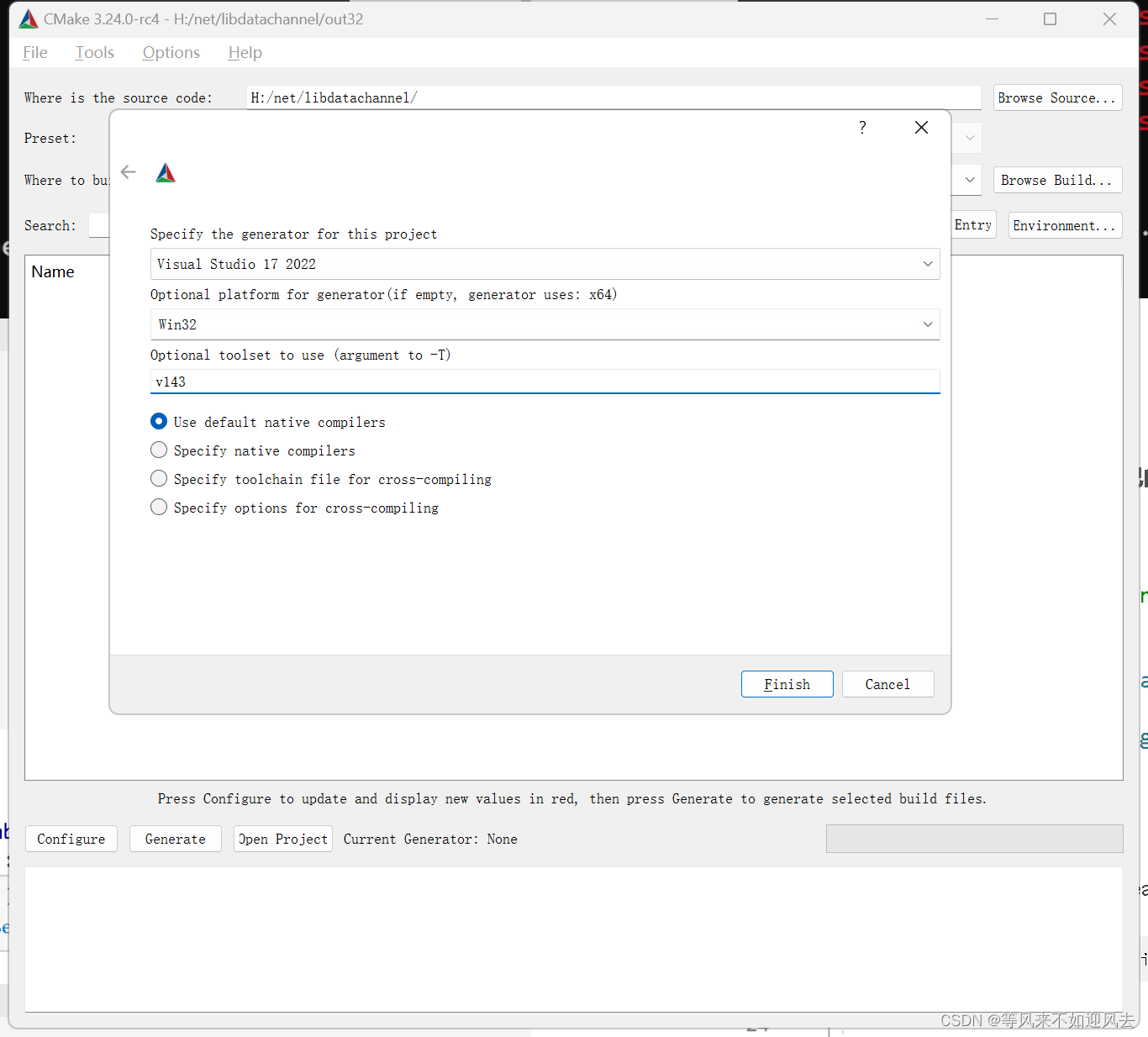This screenshot has width=1148, height=1037.
Task: Click the Name column header
Action: pyautogui.click(x=53, y=271)
